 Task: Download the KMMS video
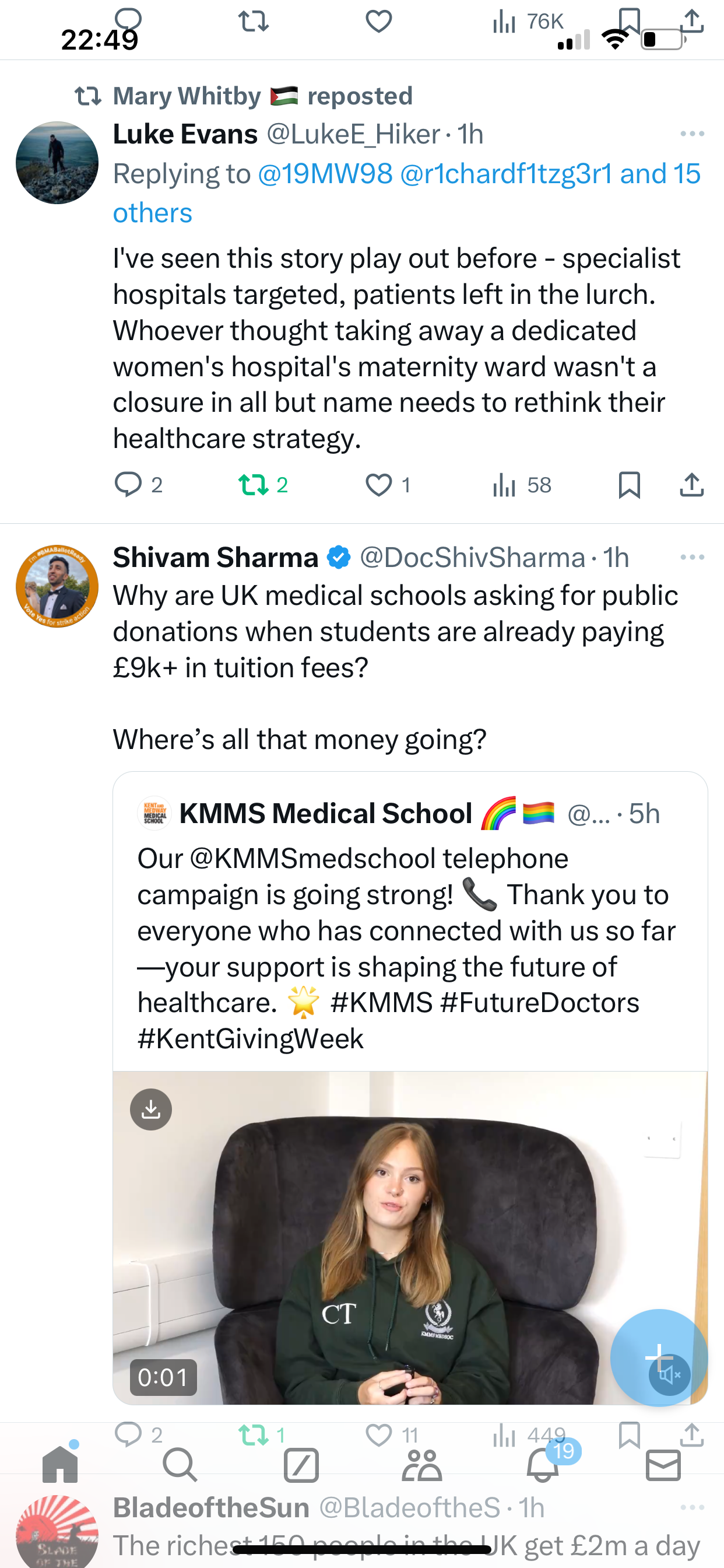[x=151, y=1109]
